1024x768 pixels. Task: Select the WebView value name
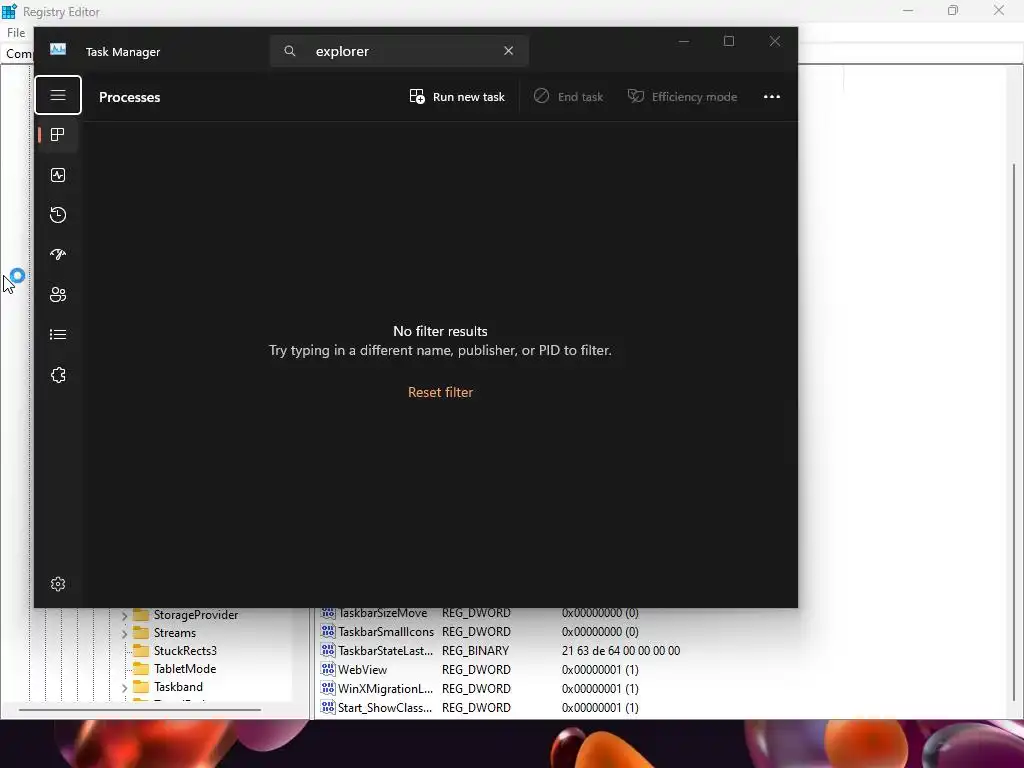pos(362,669)
